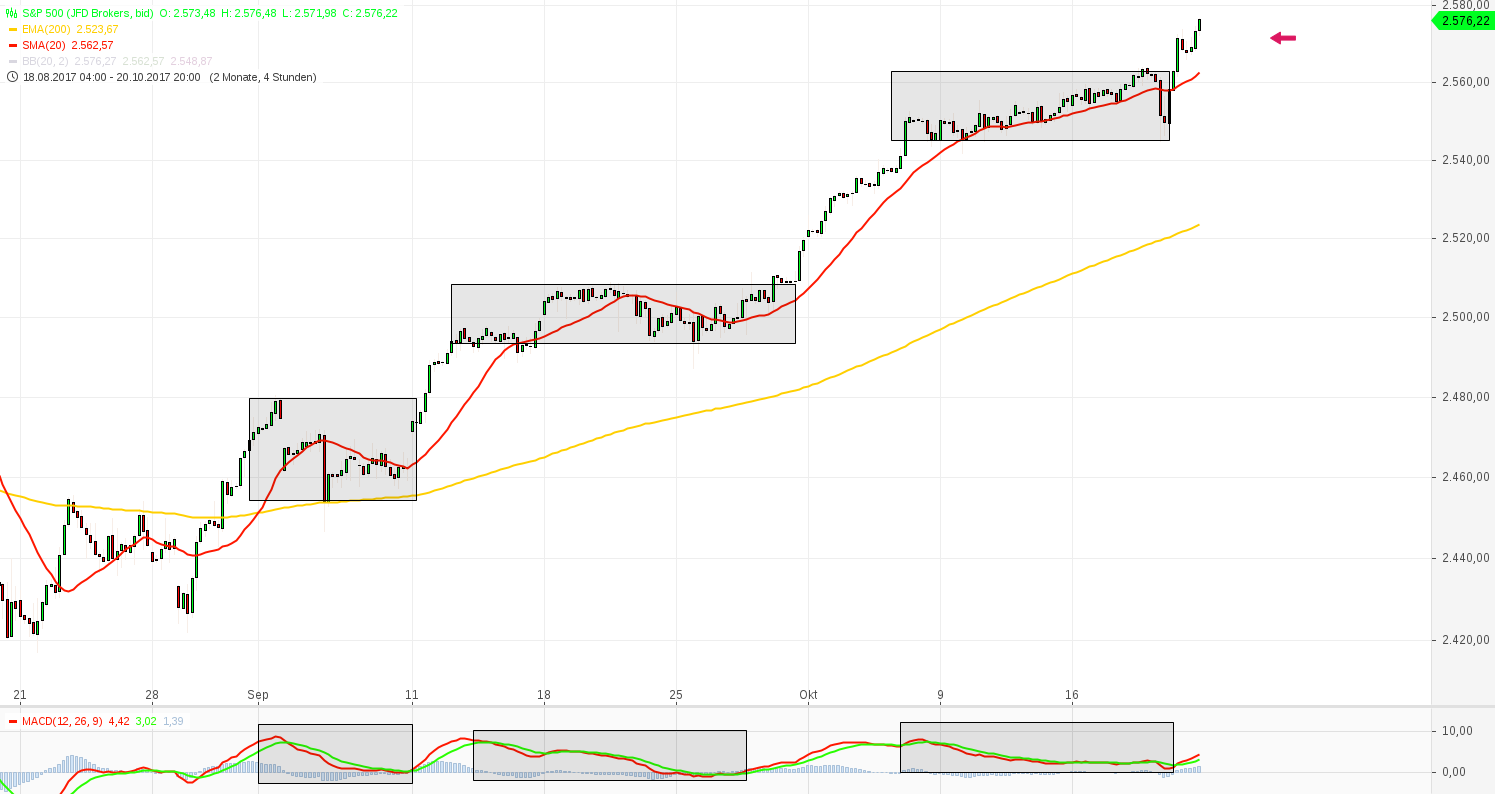Viewport: 1495px width, 794px height.
Task: Click the yellow EMA(200) line indicator icon
Action: tap(12, 29)
